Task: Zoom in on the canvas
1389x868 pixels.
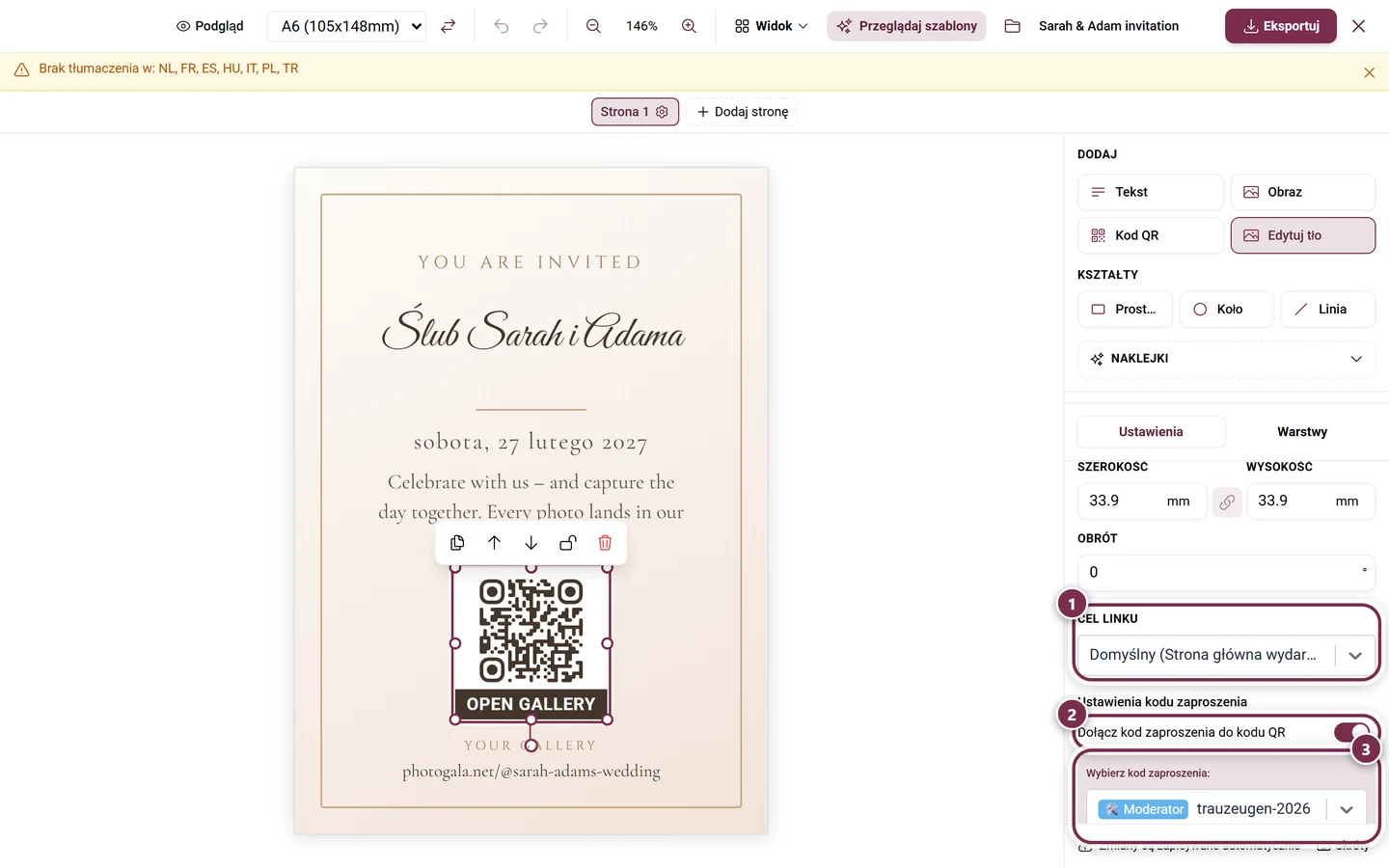Action: pos(689,26)
